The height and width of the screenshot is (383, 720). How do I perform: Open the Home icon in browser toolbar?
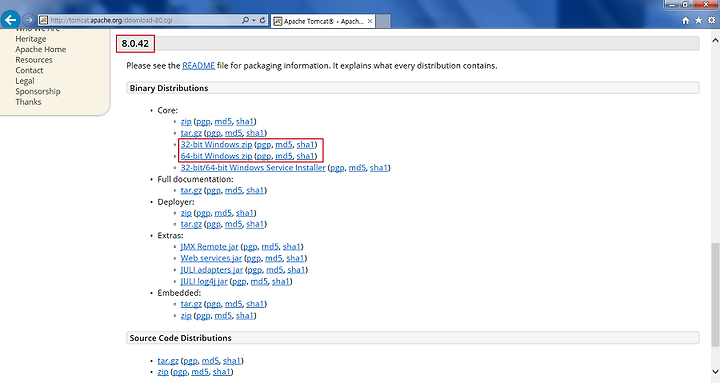(686, 20)
